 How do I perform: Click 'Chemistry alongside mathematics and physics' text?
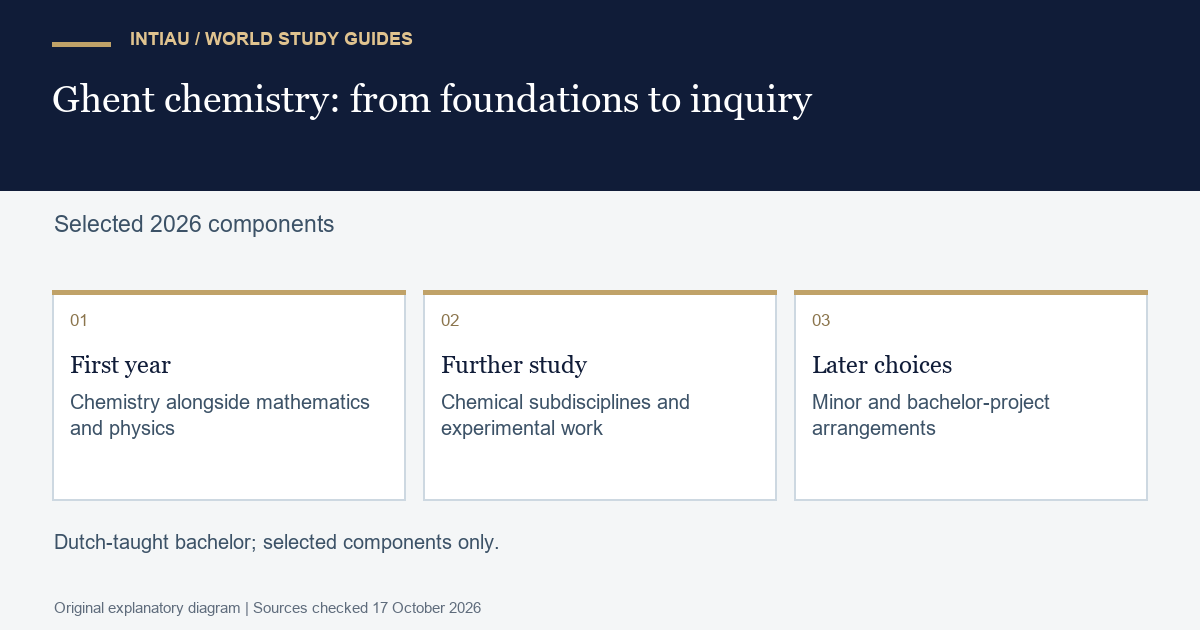coord(220,415)
